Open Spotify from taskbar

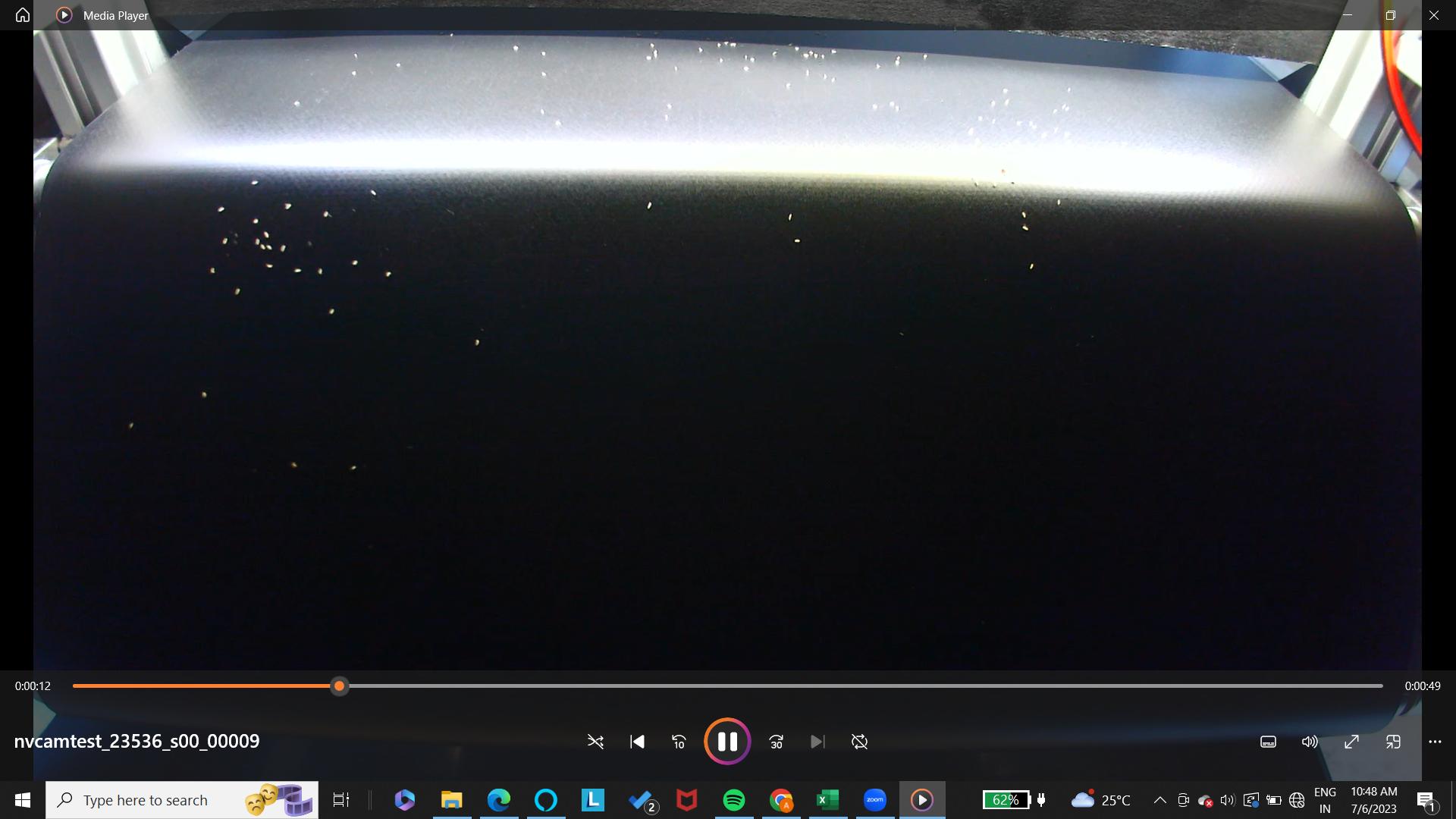click(734, 800)
